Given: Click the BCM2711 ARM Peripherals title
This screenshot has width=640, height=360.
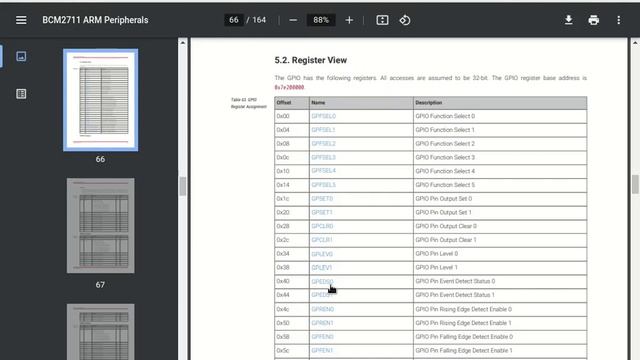Looking at the screenshot, I should pos(95,20).
